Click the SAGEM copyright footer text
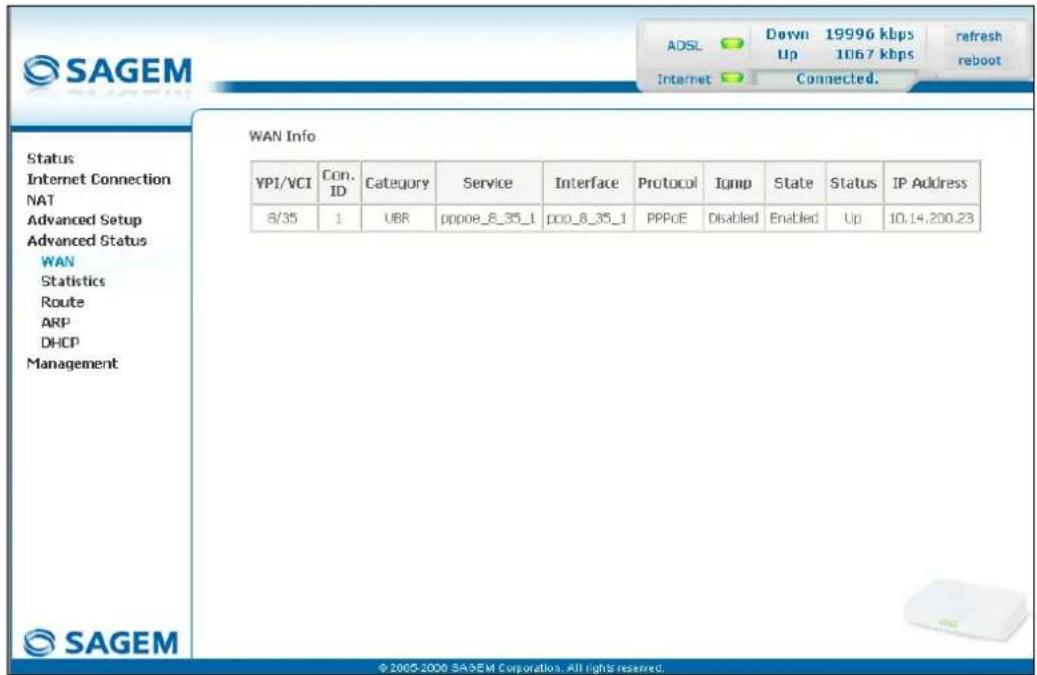The height and width of the screenshot is (675, 1037). (x=521, y=668)
